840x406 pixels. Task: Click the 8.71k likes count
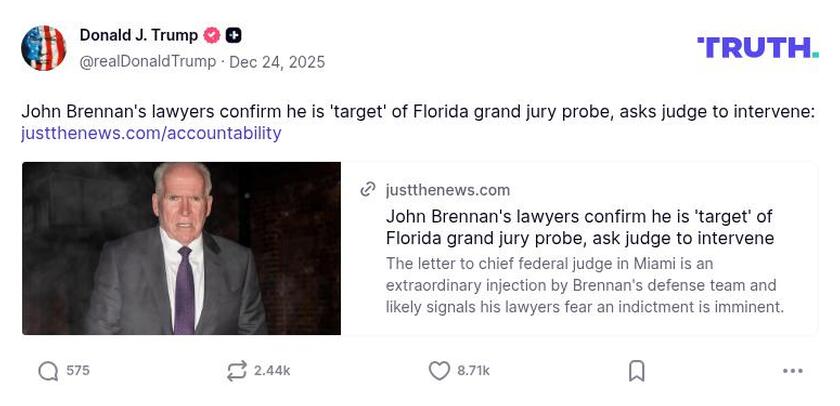473,371
